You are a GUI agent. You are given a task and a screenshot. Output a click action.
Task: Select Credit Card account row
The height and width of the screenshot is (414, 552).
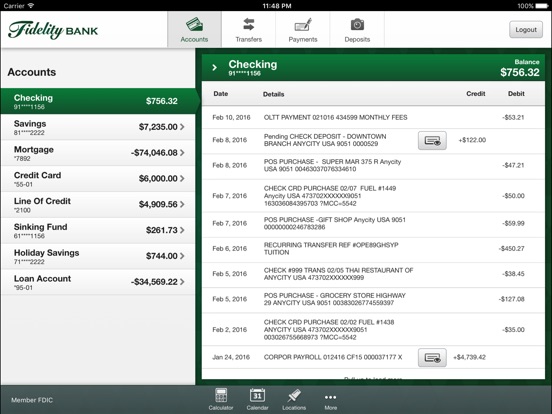point(98,179)
